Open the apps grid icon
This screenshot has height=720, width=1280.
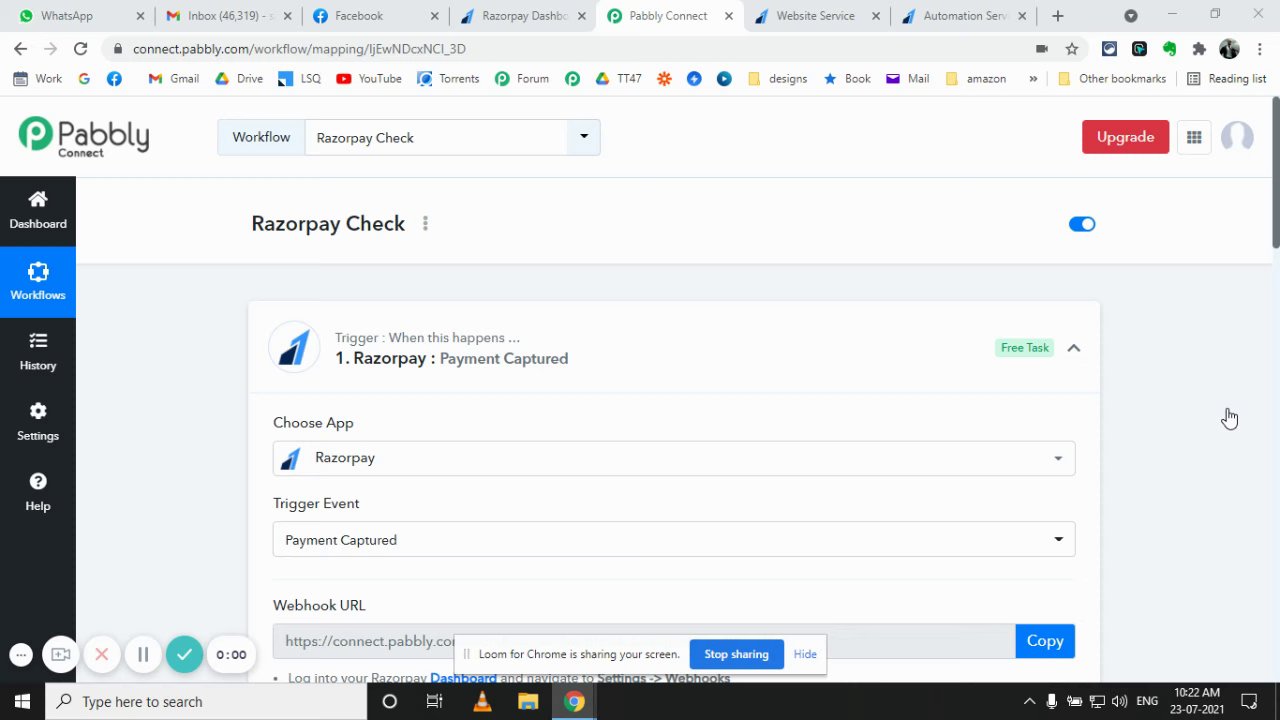pos(1194,138)
